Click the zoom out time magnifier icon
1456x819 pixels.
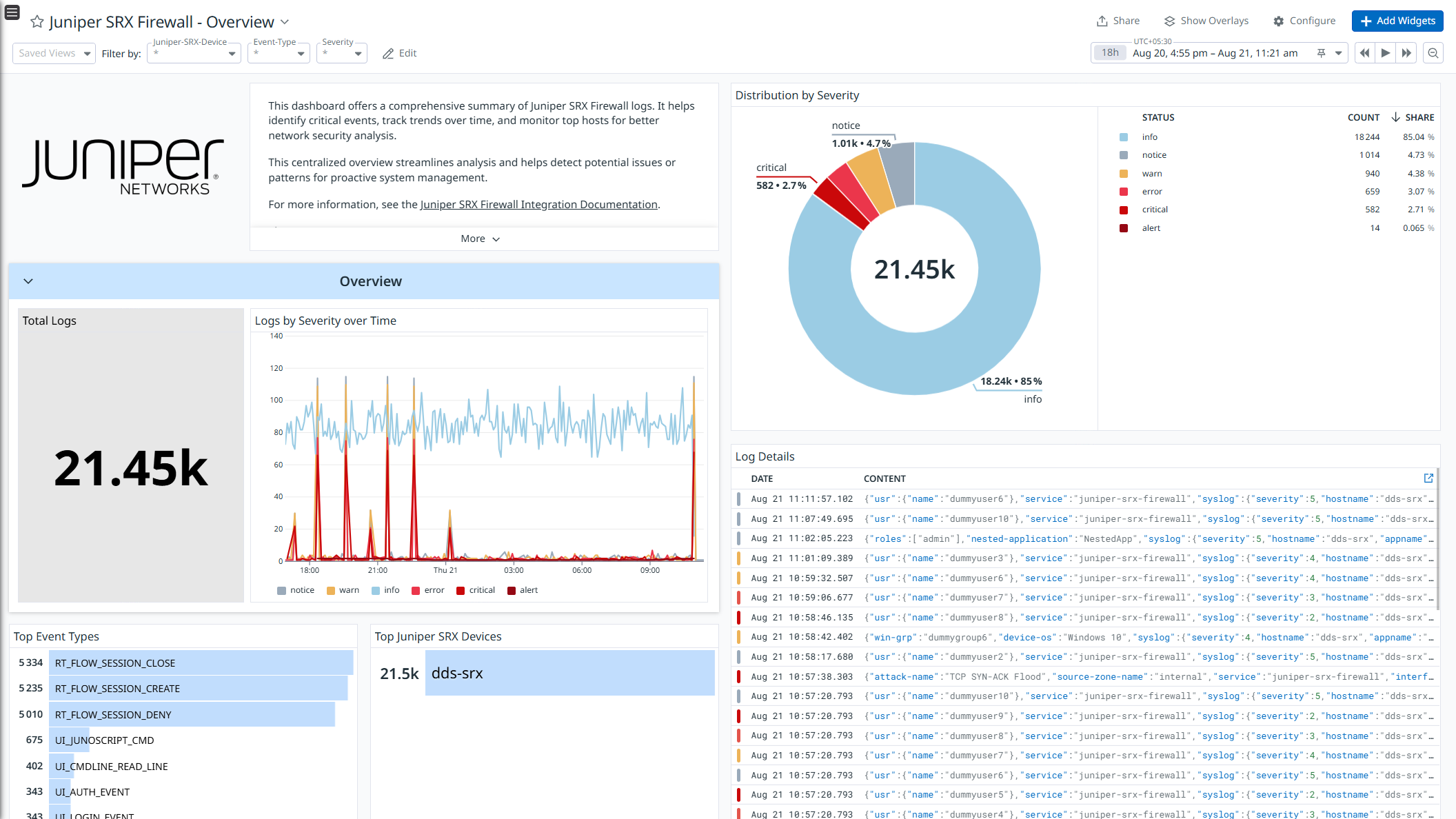[x=1433, y=53]
